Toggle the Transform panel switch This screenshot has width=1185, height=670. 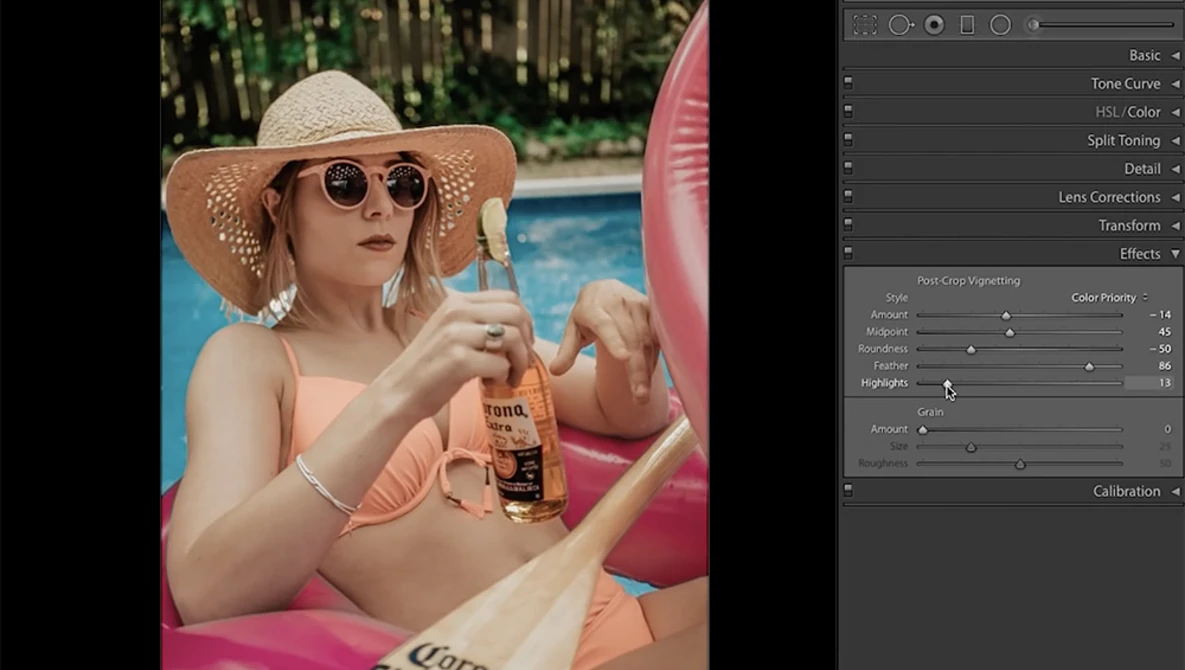coord(848,225)
